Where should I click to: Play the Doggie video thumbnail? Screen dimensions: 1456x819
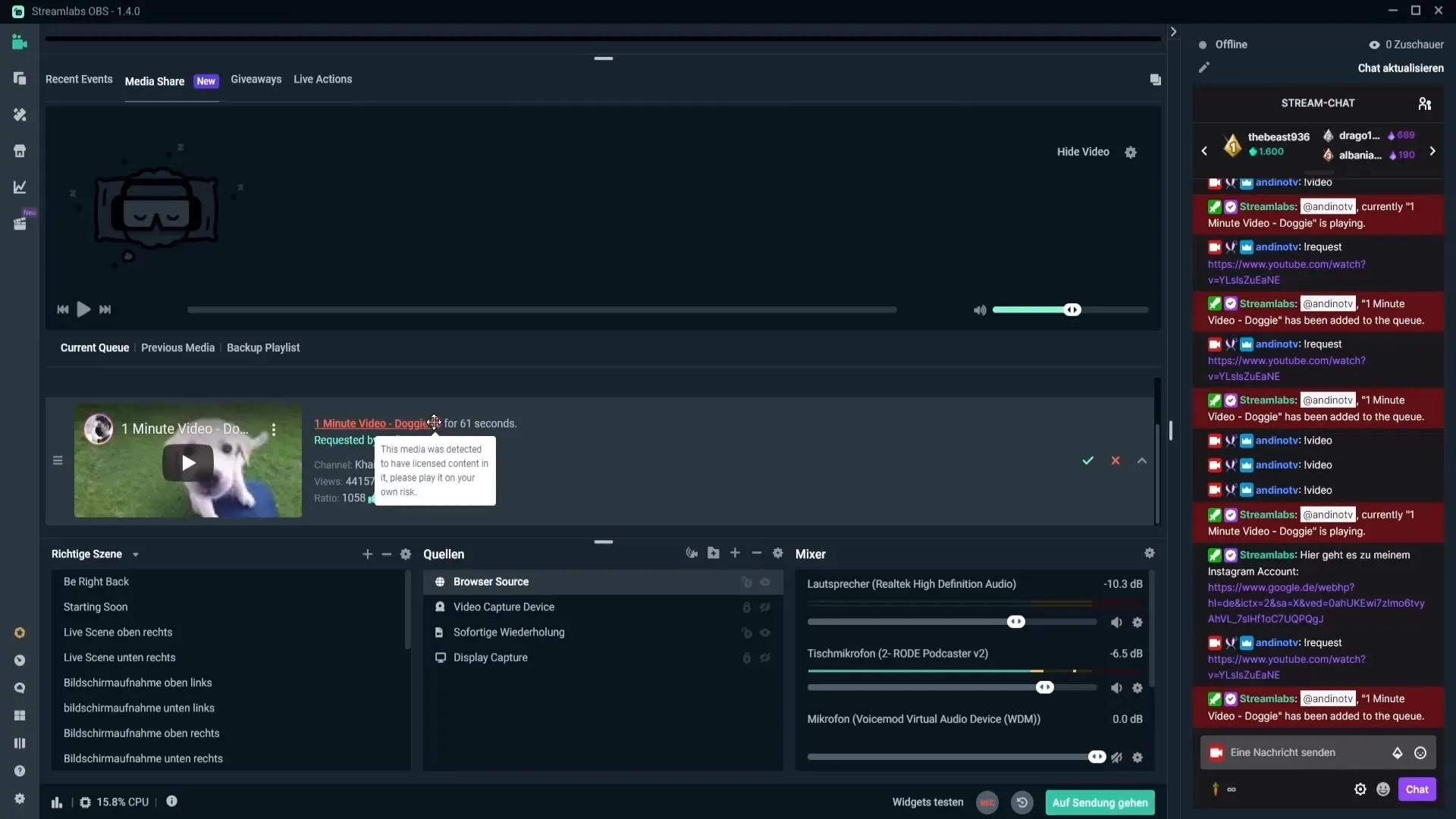(188, 463)
